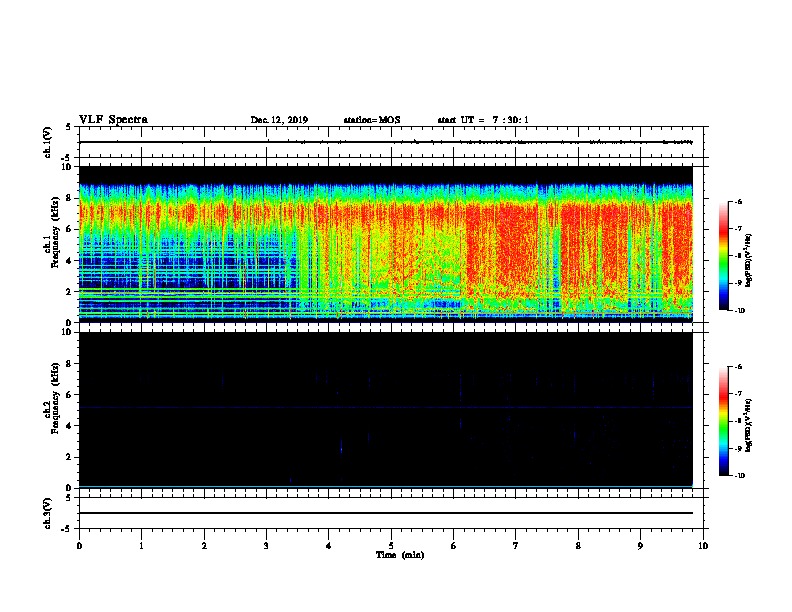
Task: Click the "0" tick on the time axis
Action: (79, 545)
